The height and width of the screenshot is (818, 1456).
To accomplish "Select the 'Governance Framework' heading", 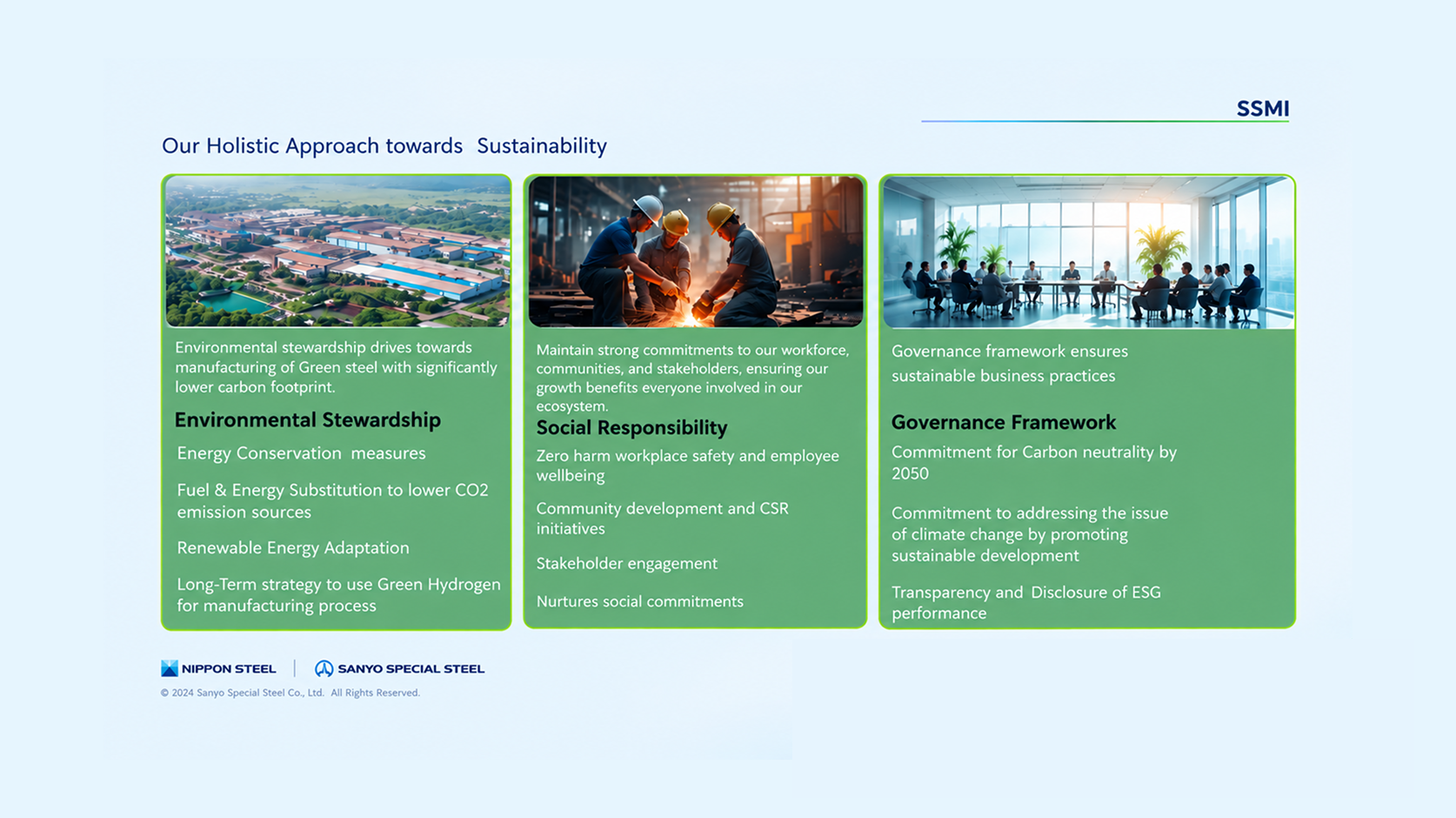I will pos(1003,422).
